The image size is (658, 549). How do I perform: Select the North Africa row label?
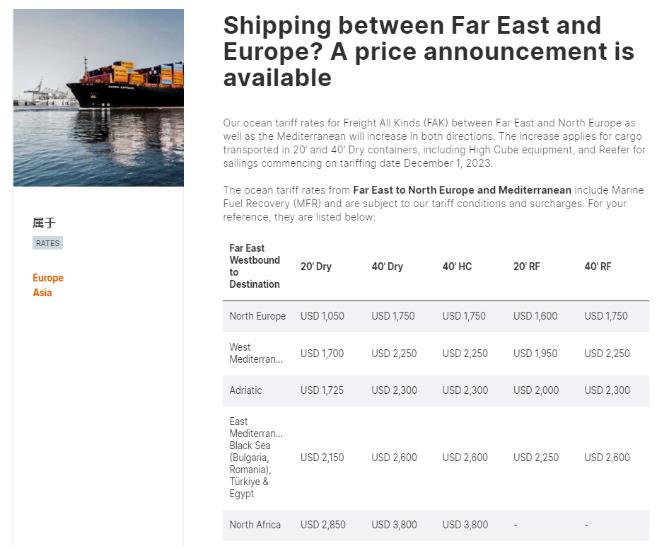coord(255,525)
